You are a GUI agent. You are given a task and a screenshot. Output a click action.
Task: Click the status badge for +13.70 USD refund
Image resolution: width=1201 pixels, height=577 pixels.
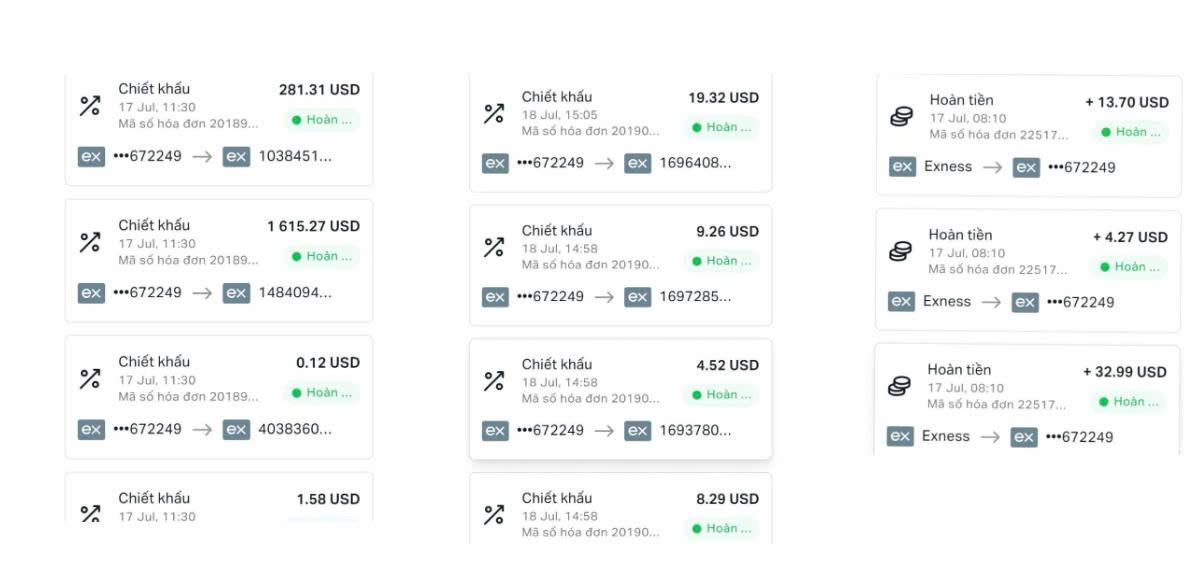[1130, 132]
